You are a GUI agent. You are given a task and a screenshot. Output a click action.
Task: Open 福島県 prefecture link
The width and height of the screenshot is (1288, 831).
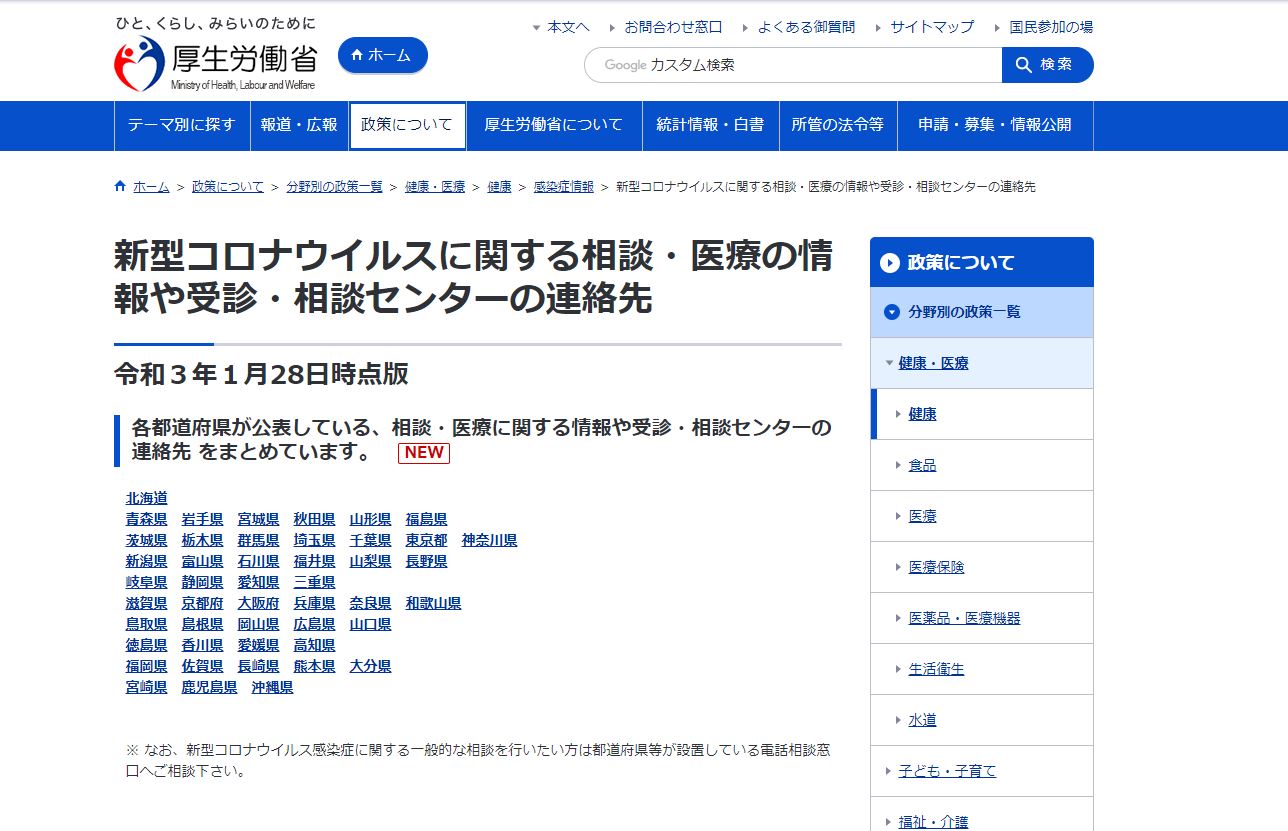pyautogui.click(x=427, y=519)
